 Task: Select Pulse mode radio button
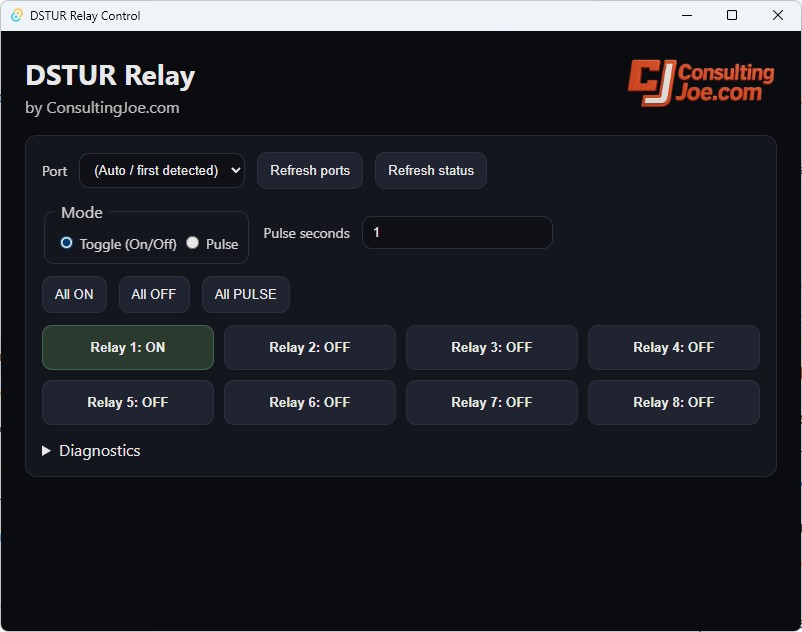coord(193,243)
